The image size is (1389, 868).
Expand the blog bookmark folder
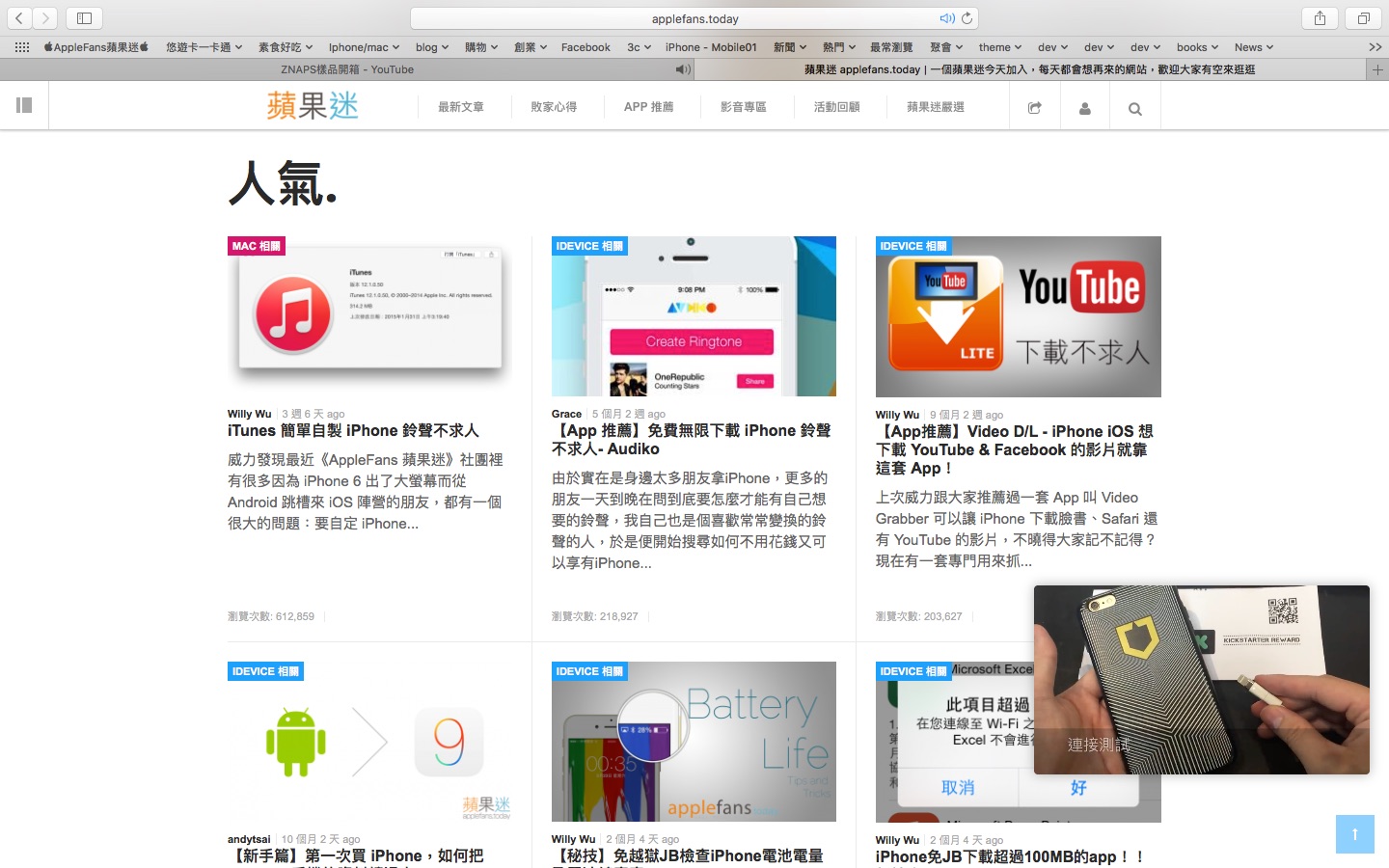click(x=432, y=47)
